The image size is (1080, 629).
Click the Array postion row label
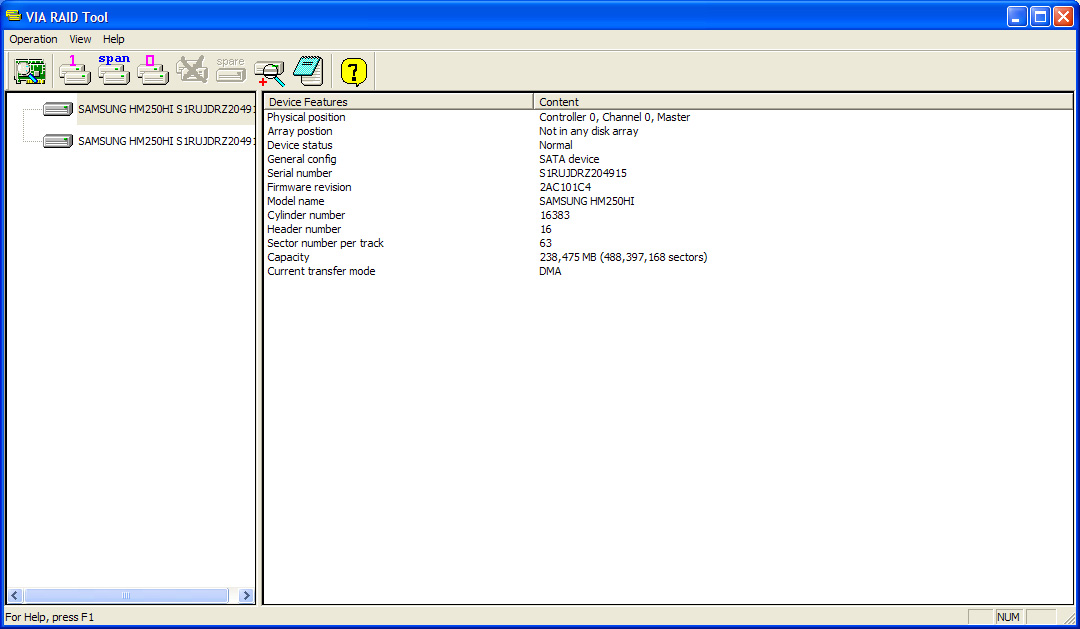[x=300, y=131]
